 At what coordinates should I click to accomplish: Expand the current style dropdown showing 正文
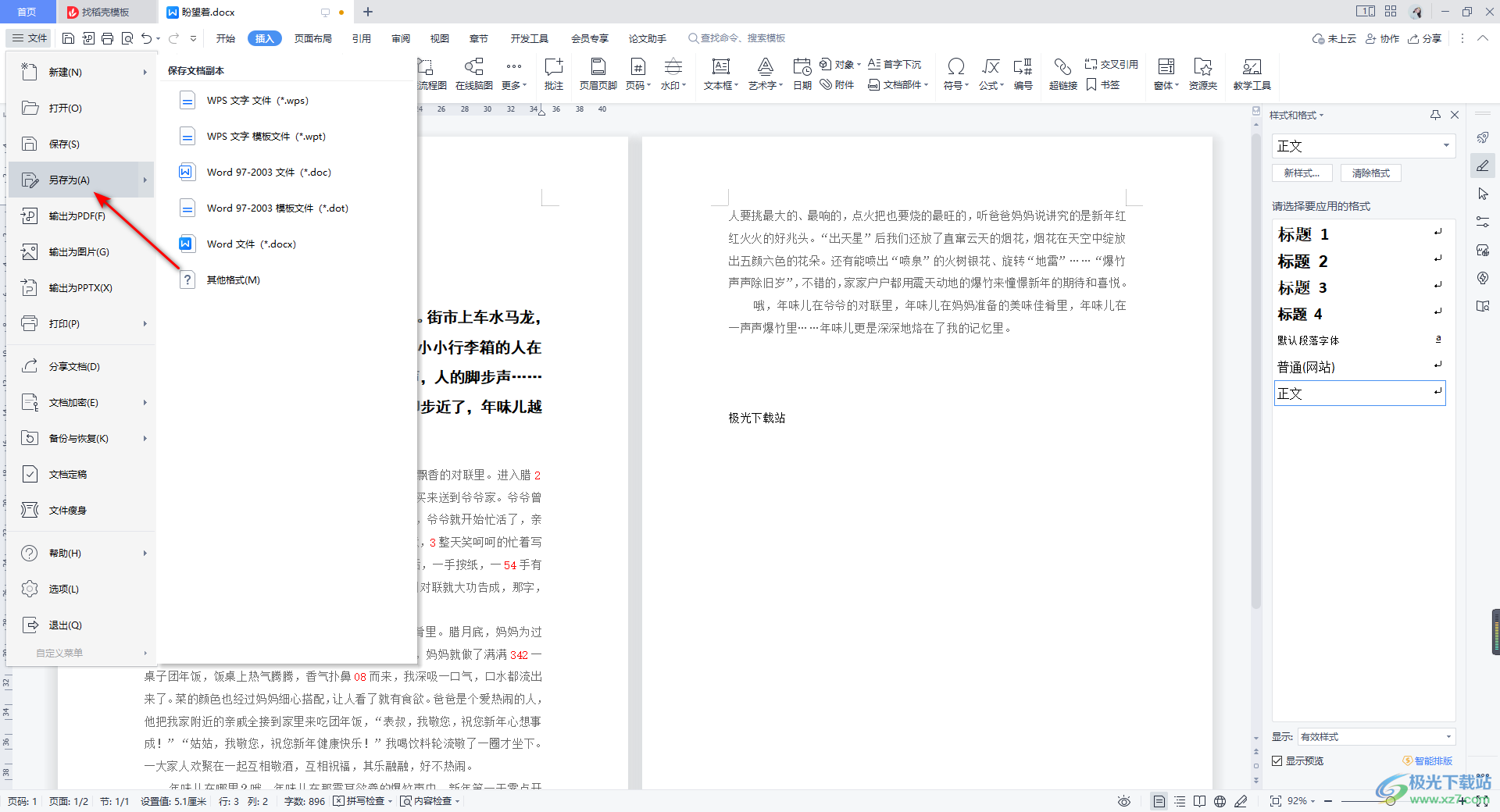click(x=1445, y=146)
